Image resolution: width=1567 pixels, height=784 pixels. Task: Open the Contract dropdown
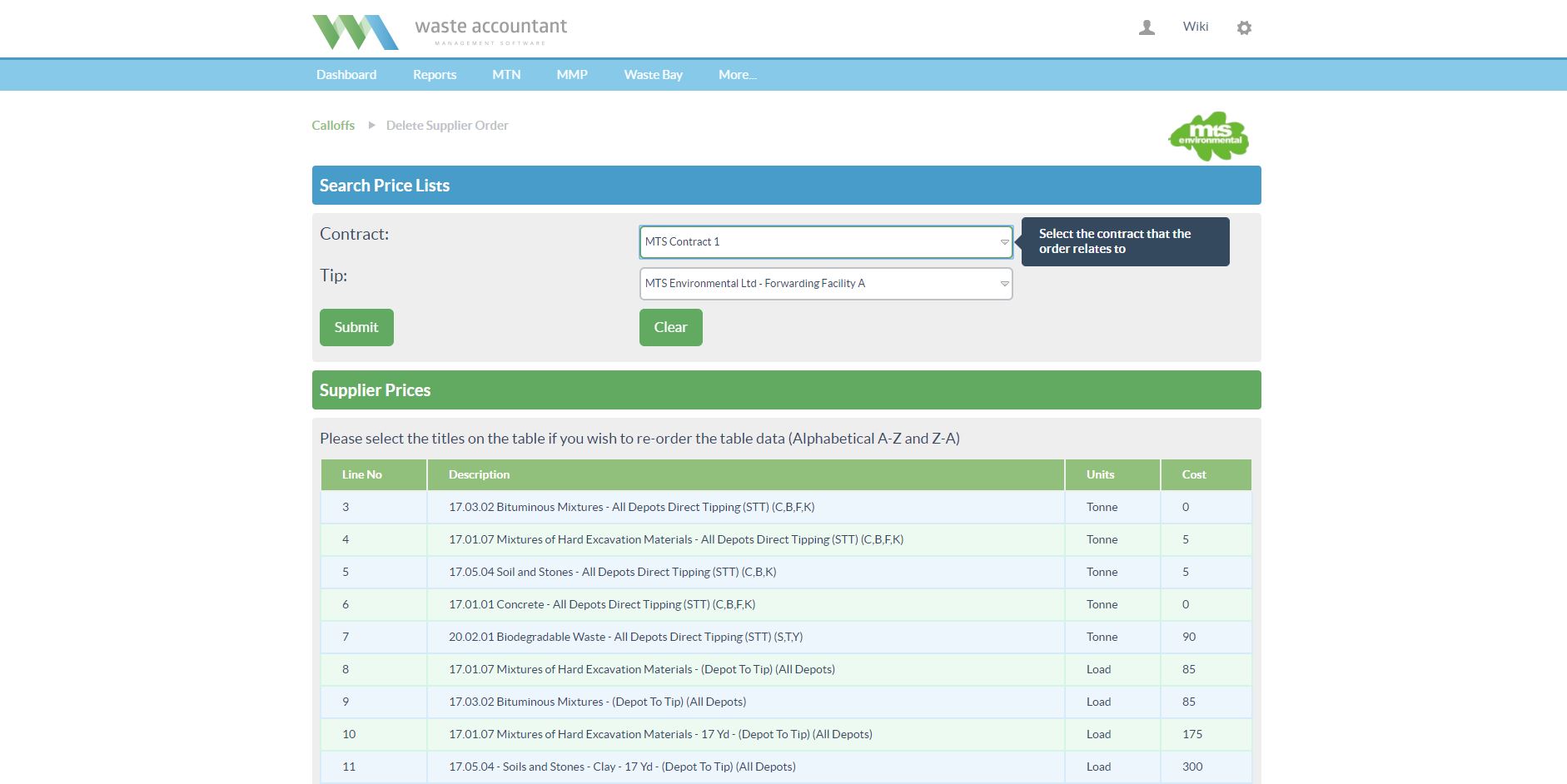(x=825, y=242)
